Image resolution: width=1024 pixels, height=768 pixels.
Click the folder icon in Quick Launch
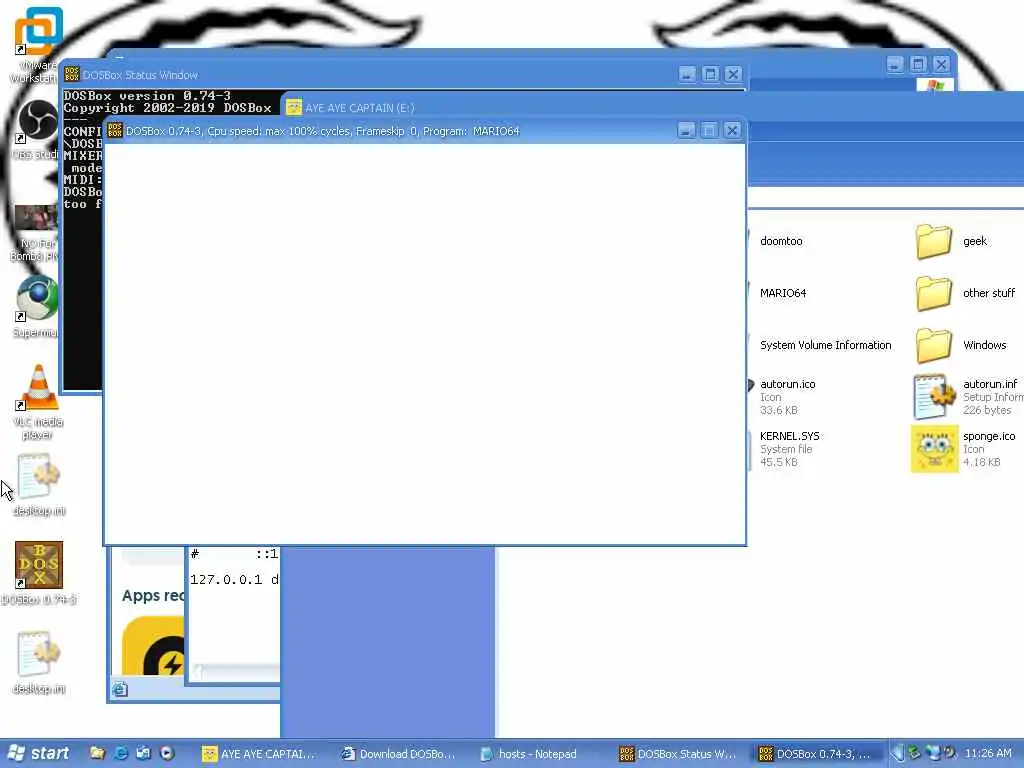(x=97, y=753)
